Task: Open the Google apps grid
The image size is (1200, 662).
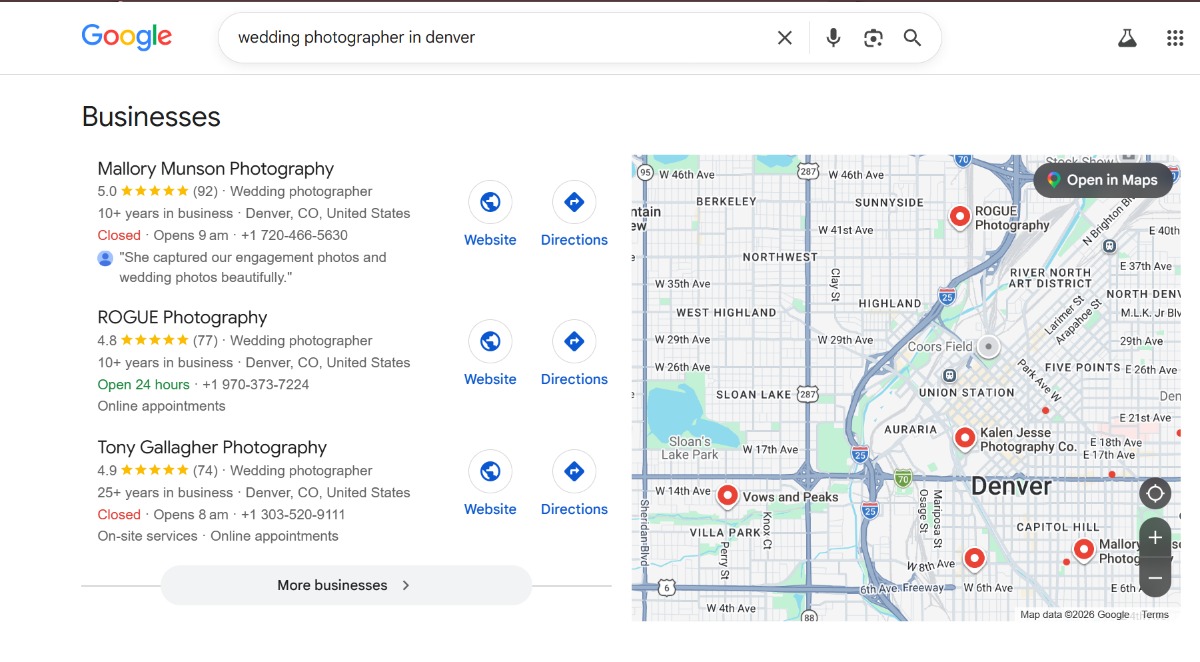Action: (1175, 38)
